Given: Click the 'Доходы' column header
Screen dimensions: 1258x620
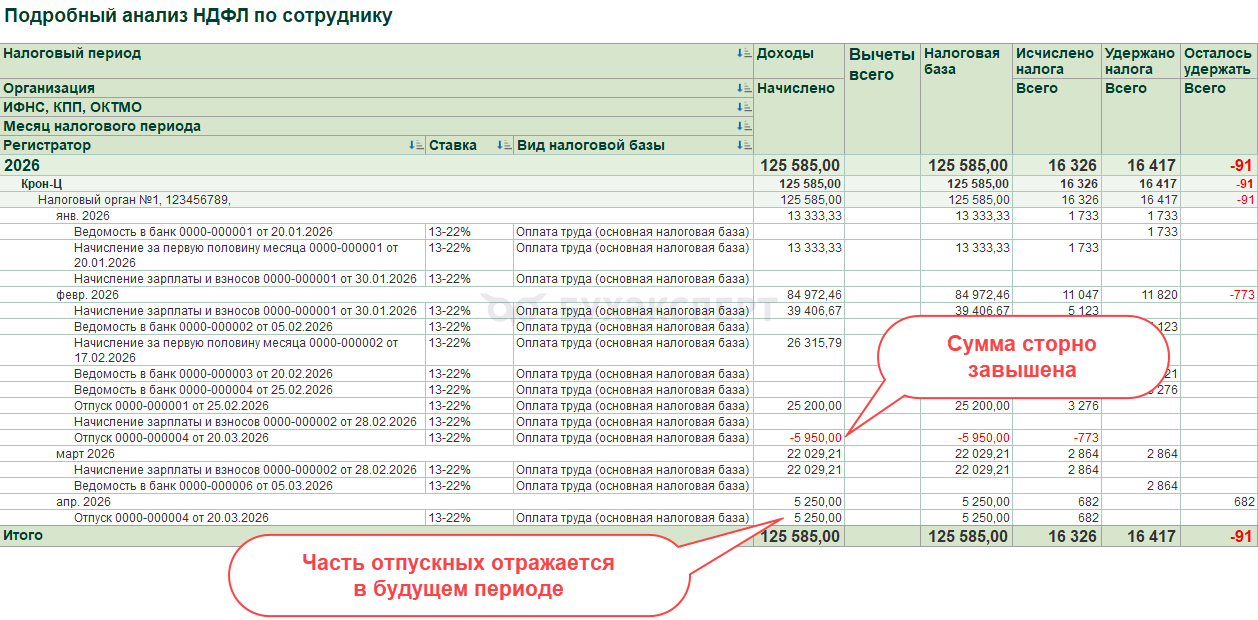Looking at the screenshot, I should pyautogui.click(x=800, y=61).
